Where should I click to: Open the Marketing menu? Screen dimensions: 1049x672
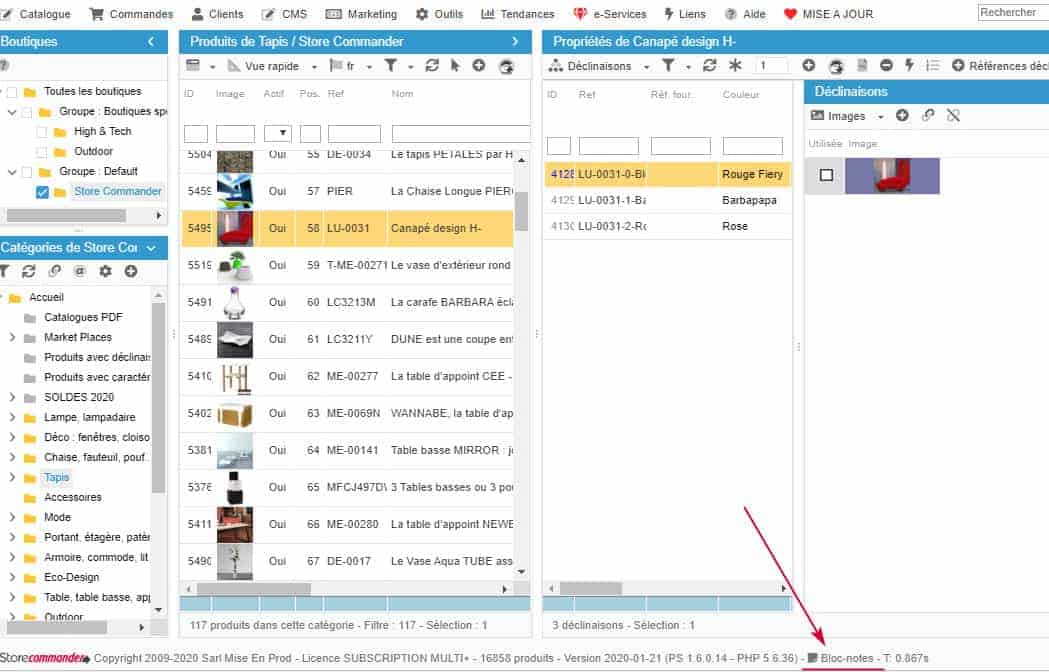pyautogui.click(x=363, y=14)
